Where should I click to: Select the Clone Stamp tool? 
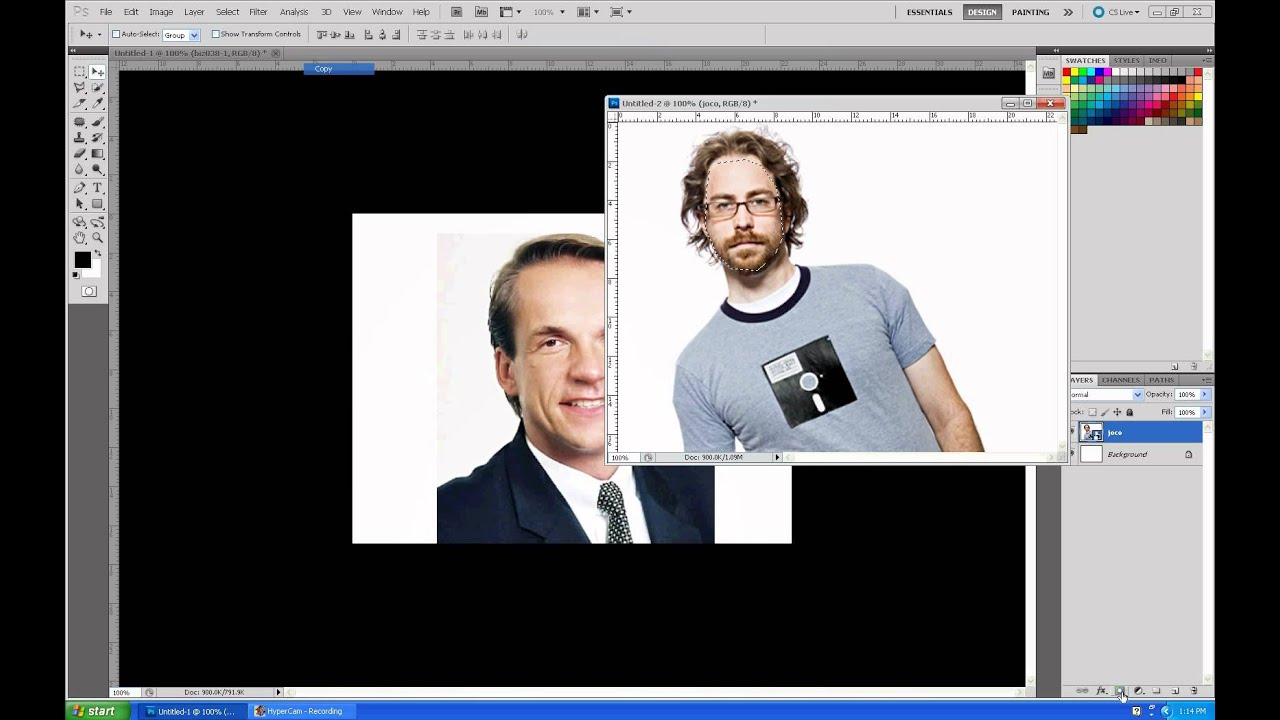(x=79, y=138)
